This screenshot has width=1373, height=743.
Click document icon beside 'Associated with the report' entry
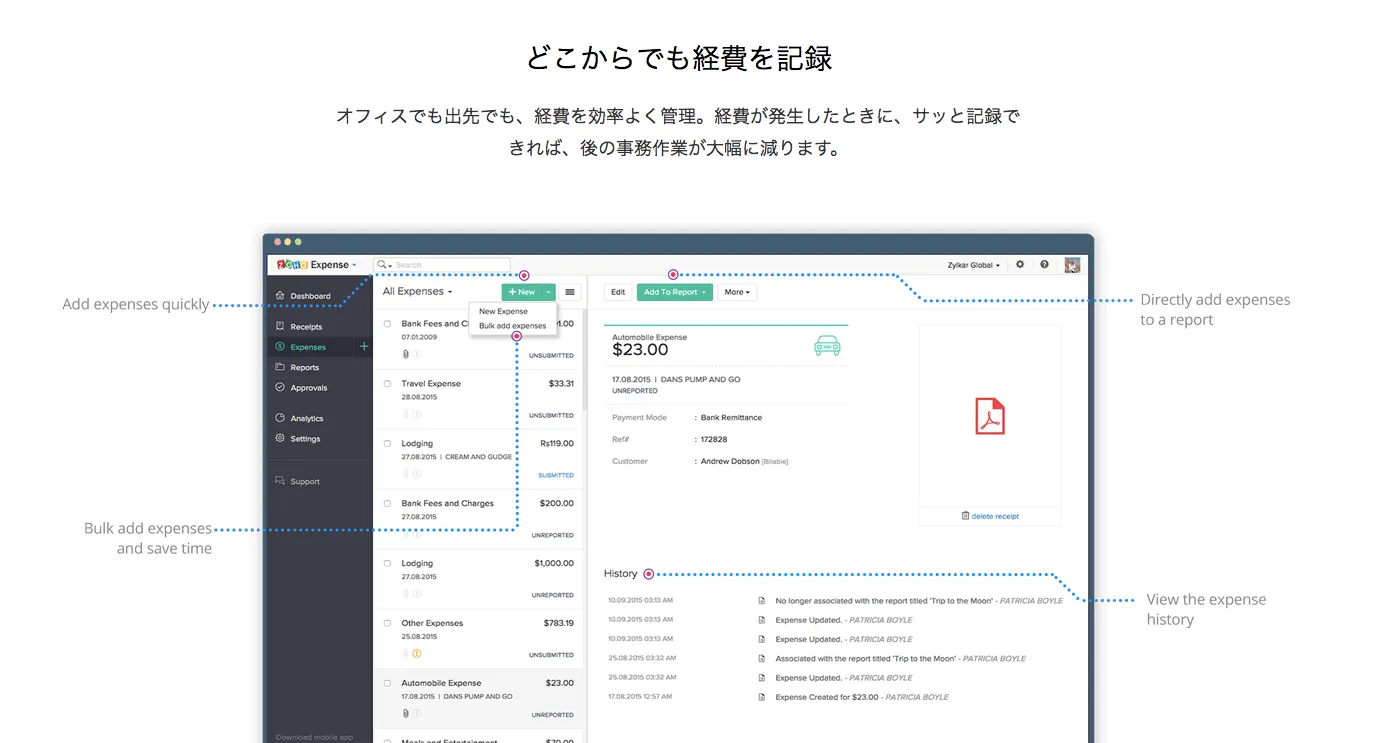[762, 659]
